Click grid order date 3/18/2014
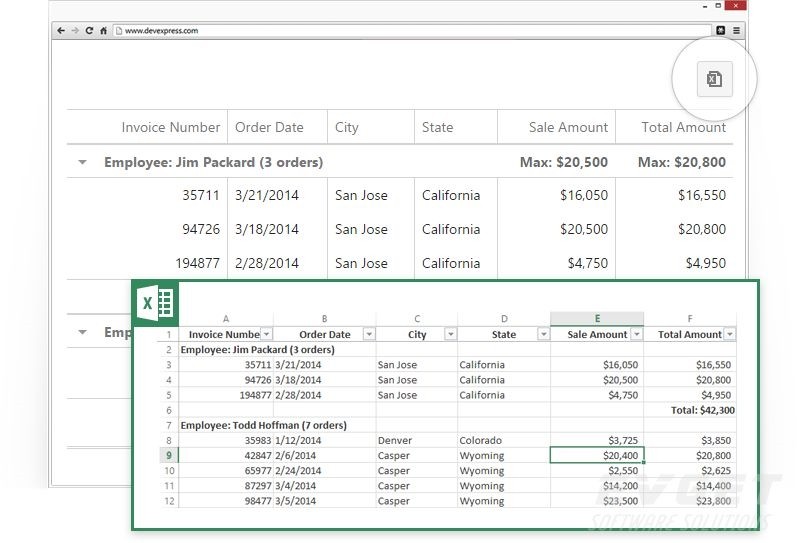Screen dimensions: 797x543 pos(266,229)
